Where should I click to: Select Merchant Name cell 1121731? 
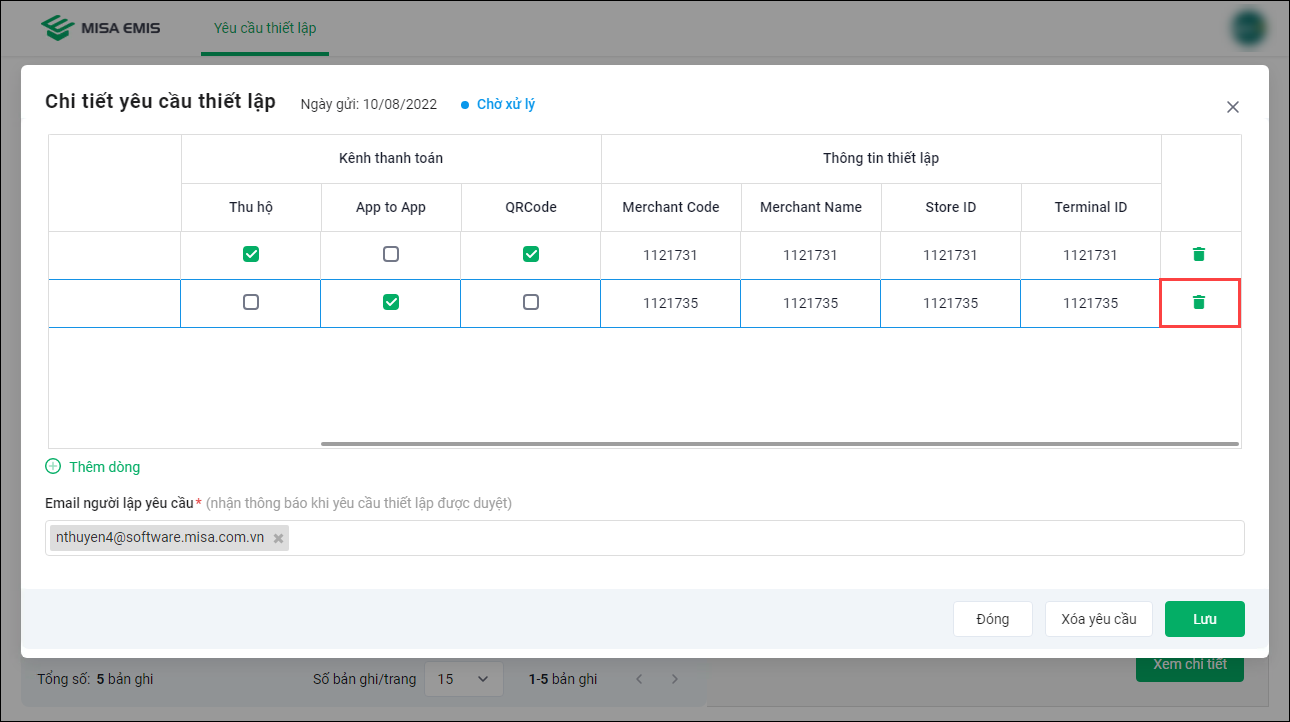(x=811, y=255)
